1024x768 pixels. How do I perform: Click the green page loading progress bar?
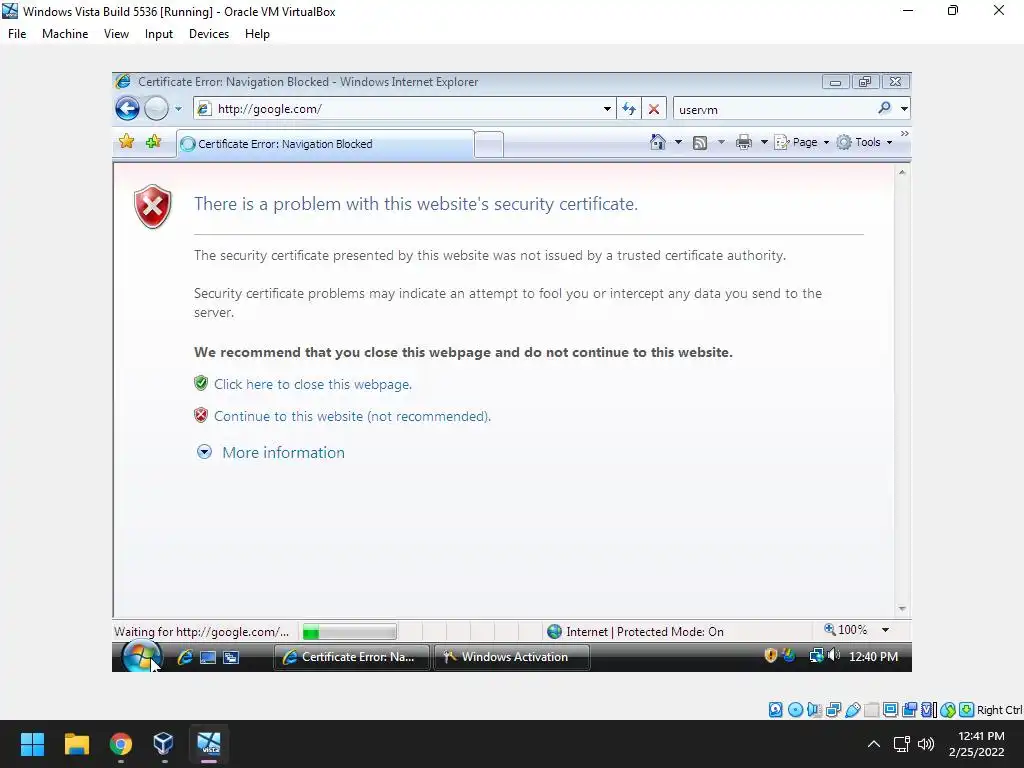pyautogui.click(x=349, y=632)
